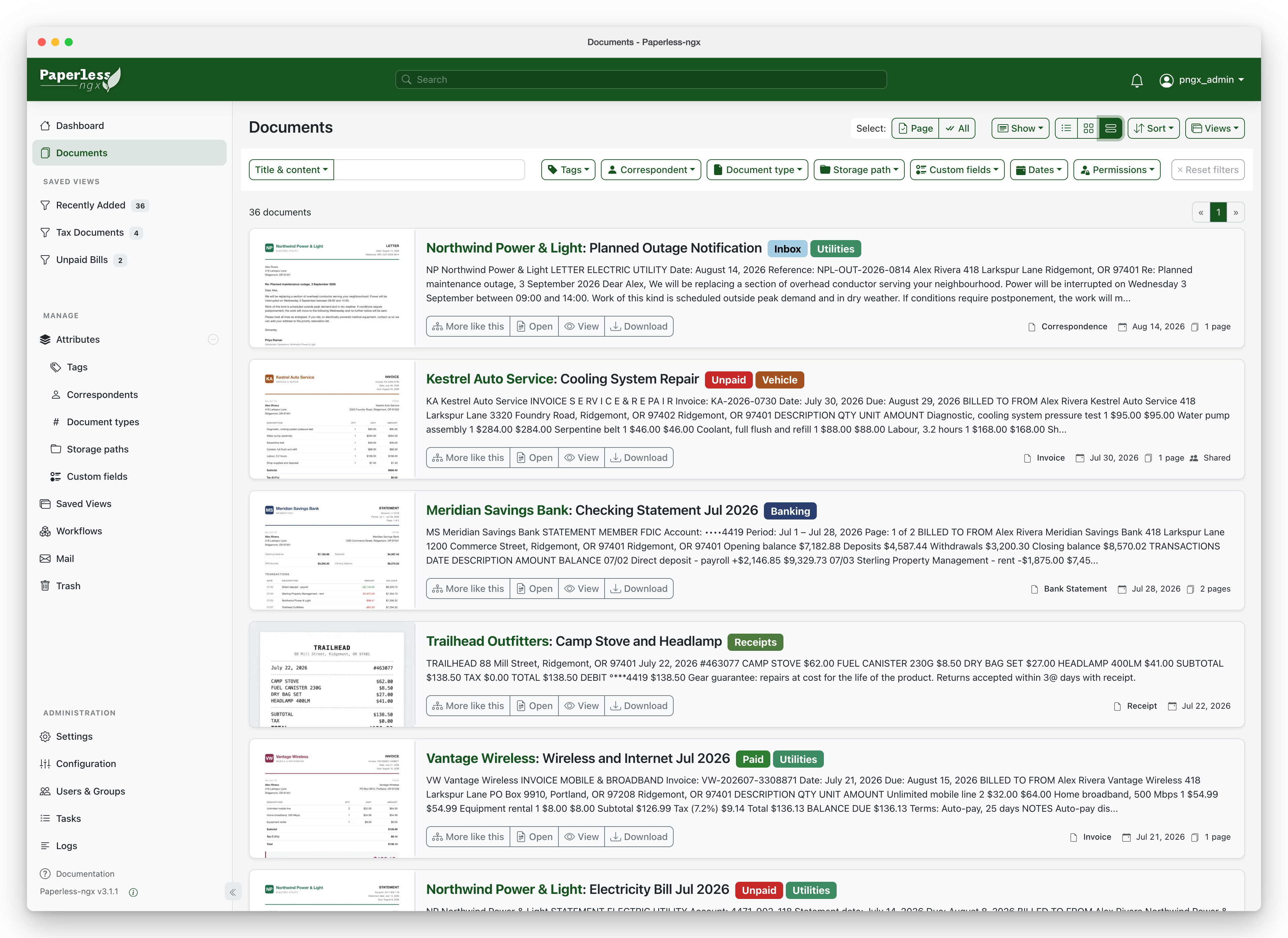The height and width of the screenshot is (938, 1288).
Task: View the Planned Outage Notification document preview
Action: click(x=582, y=327)
